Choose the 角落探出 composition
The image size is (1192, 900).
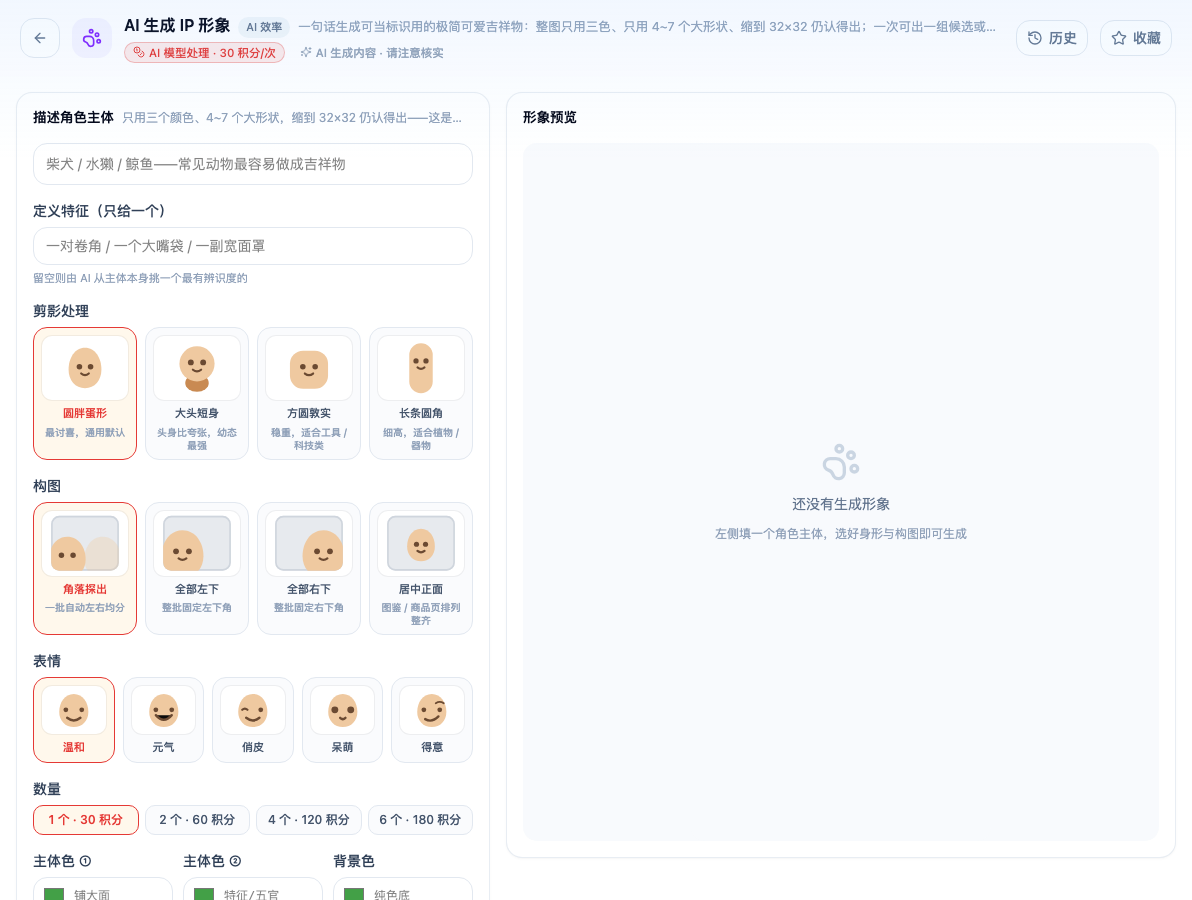[85, 568]
